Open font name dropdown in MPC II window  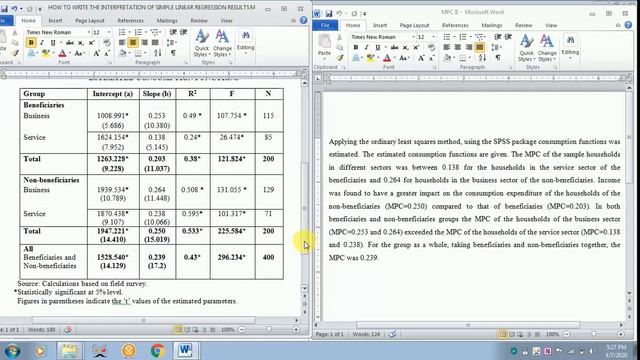pyautogui.click(x=413, y=37)
